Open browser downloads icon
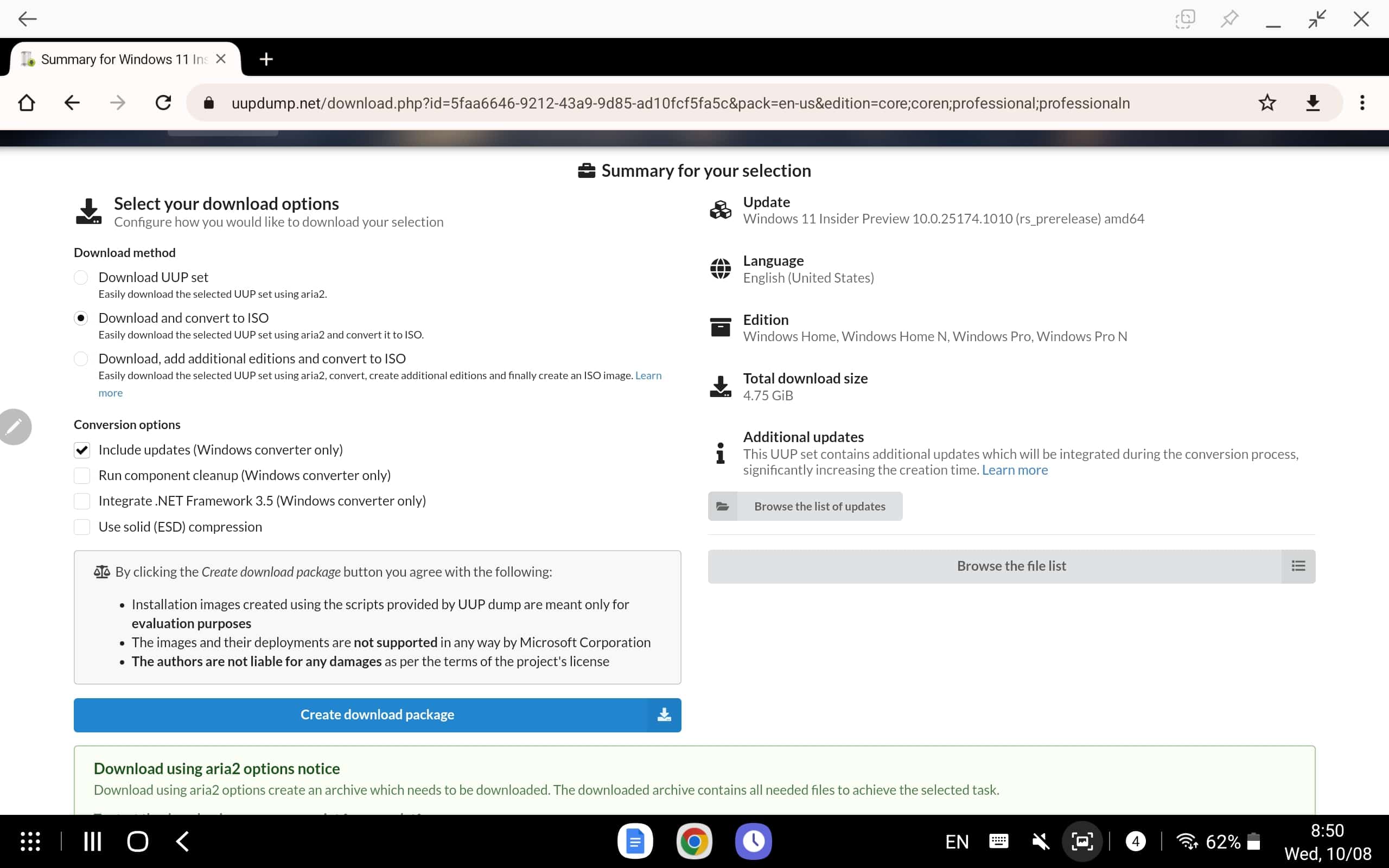Viewport: 1389px width, 868px height. click(x=1312, y=103)
